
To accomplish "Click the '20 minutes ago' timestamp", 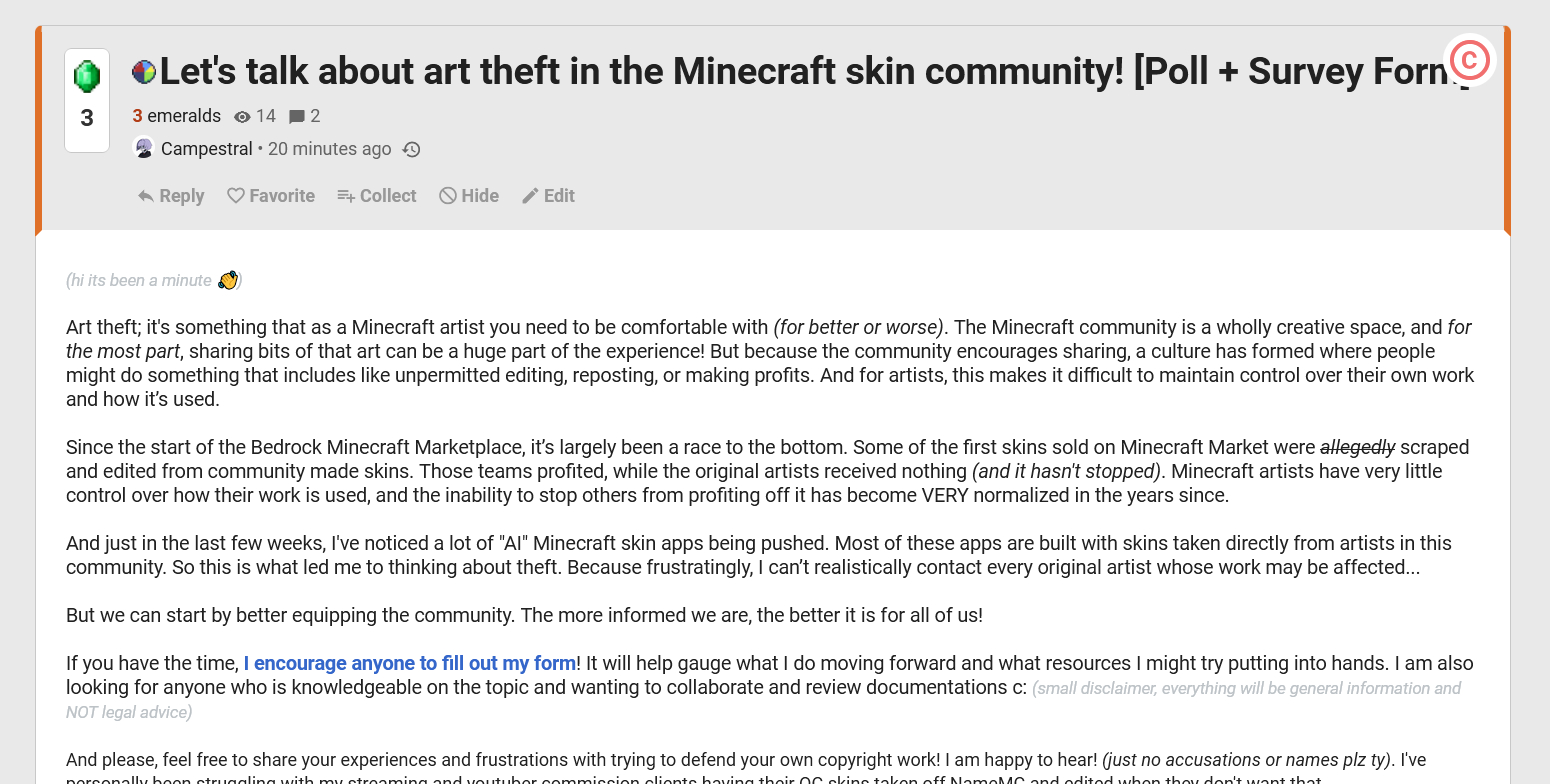I will (330, 149).
